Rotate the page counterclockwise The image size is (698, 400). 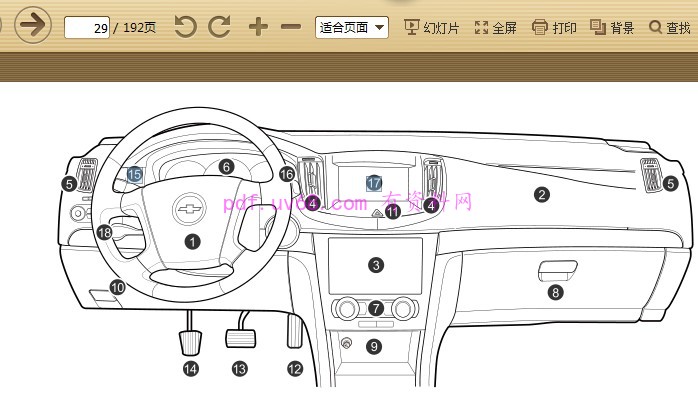(186, 27)
